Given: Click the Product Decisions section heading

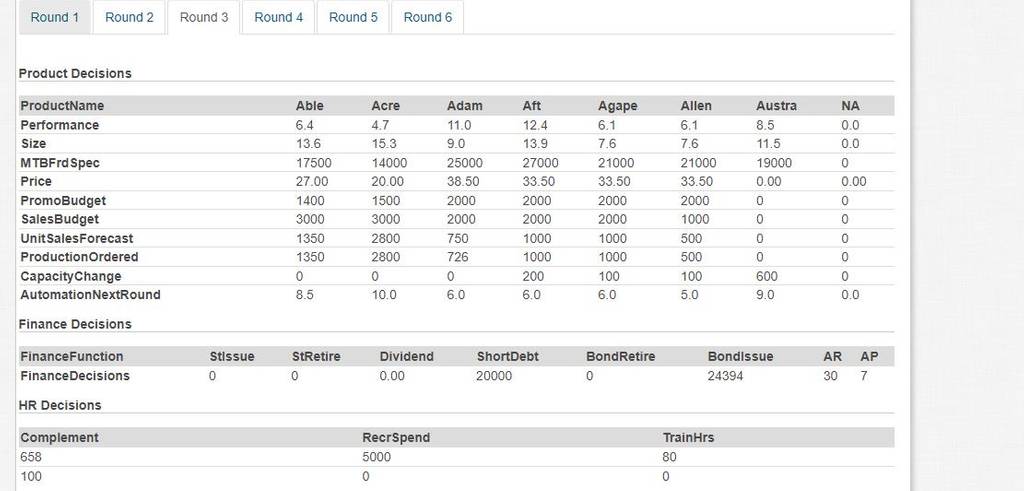Looking at the screenshot, I should pyautogui.click(x=75, y=73).
